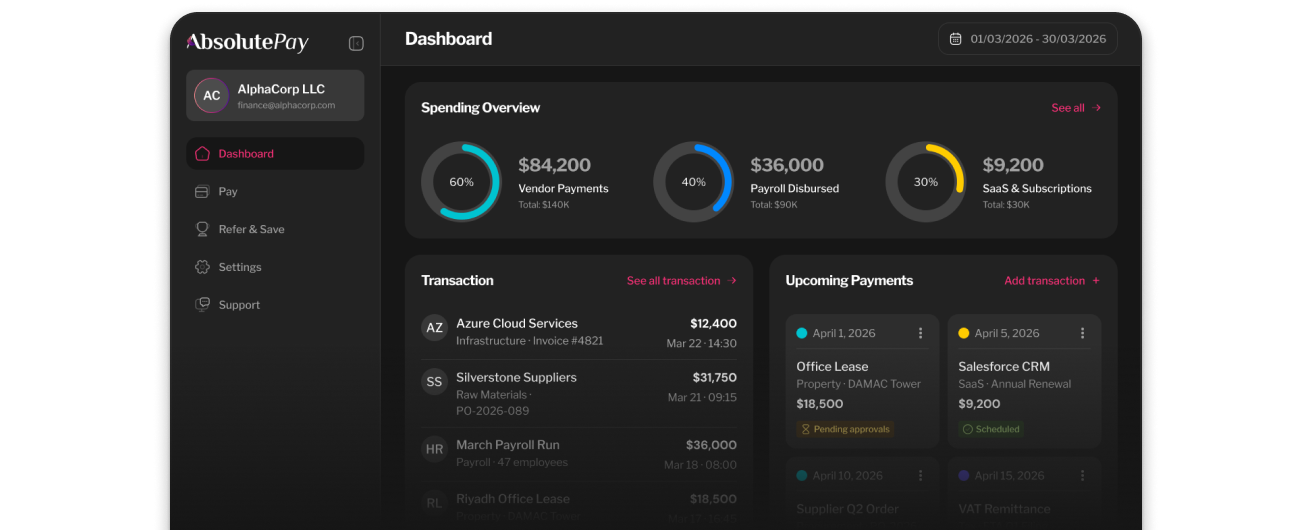Click the AbsolutePay logo
1312x530 pixels.
pyautogui.click(x=247, y=42)
